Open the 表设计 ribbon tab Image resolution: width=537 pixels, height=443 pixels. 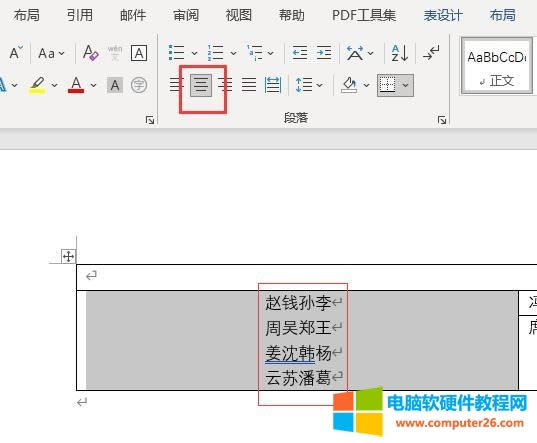tap(443, 16)
